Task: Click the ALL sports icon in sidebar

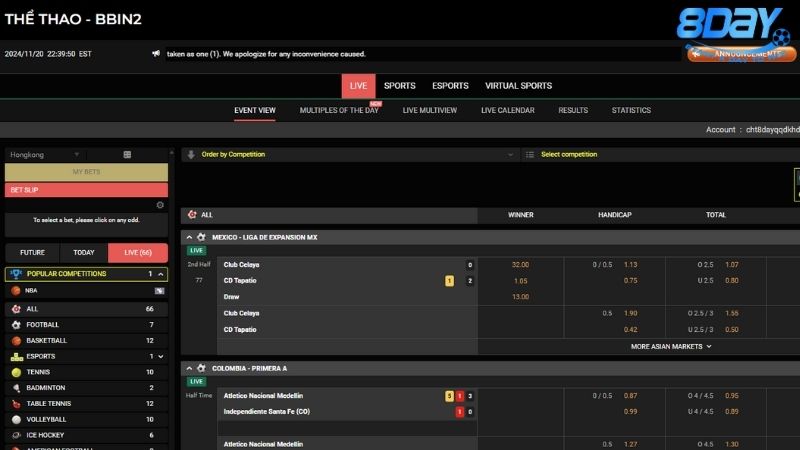Action: click(16, 309)
